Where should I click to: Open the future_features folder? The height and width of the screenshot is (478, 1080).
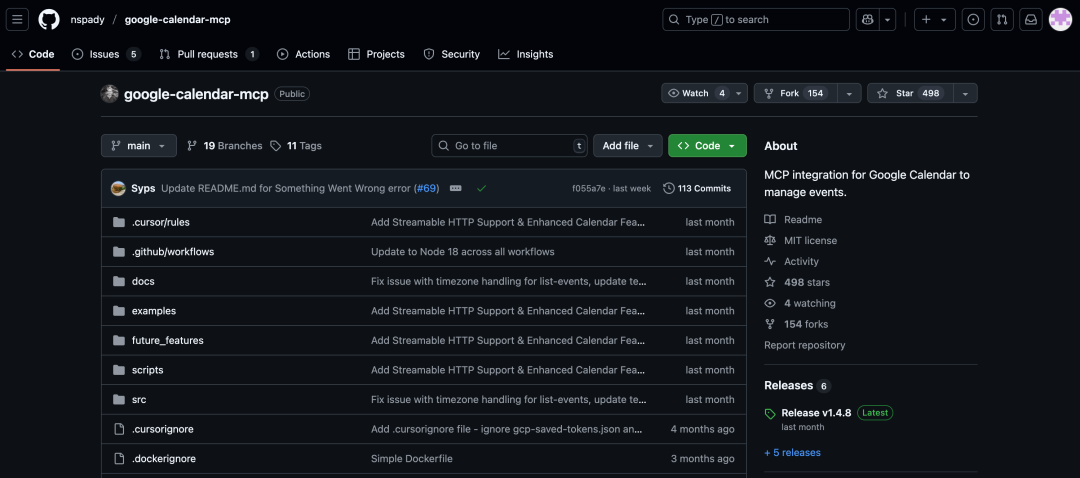pos(167,340)
